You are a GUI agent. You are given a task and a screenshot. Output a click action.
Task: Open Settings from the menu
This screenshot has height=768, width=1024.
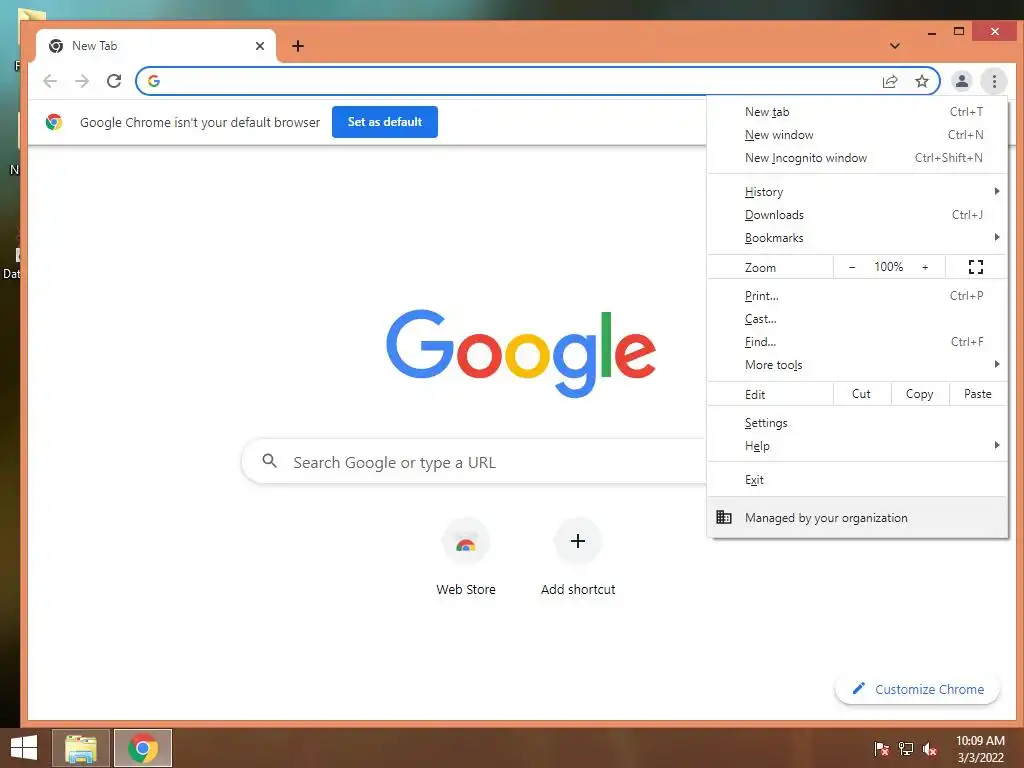[857, 423]
